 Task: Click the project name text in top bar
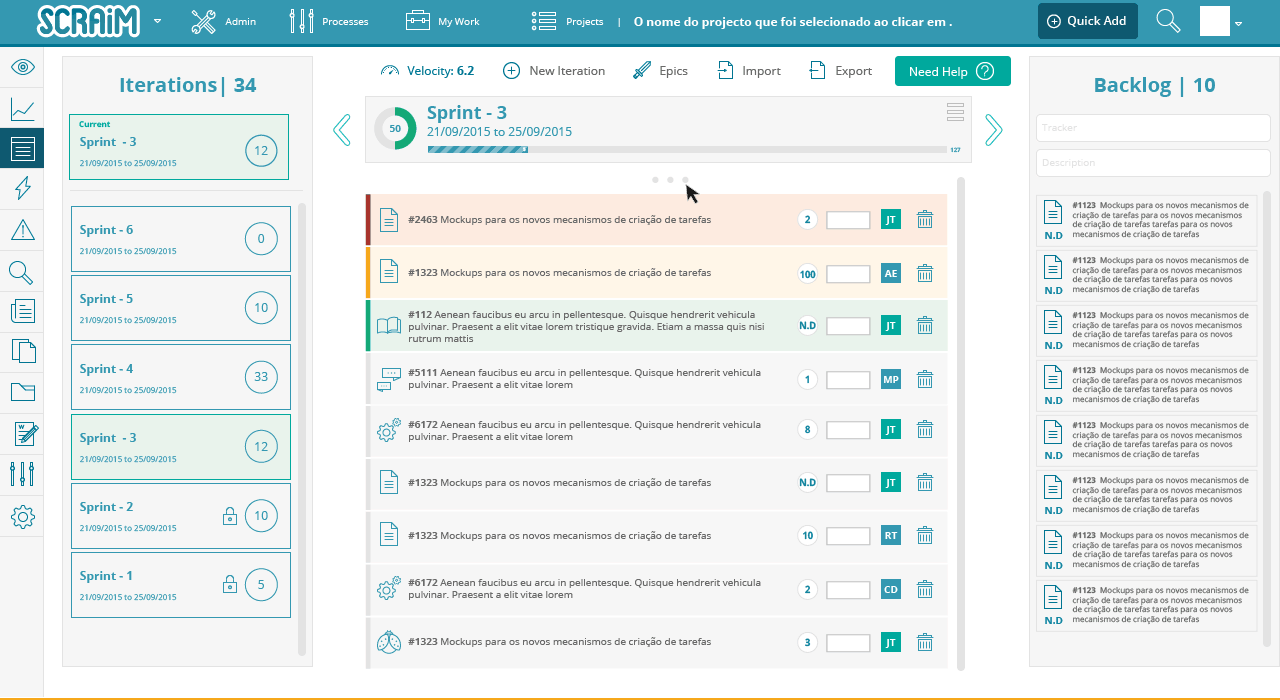(794, 21)
